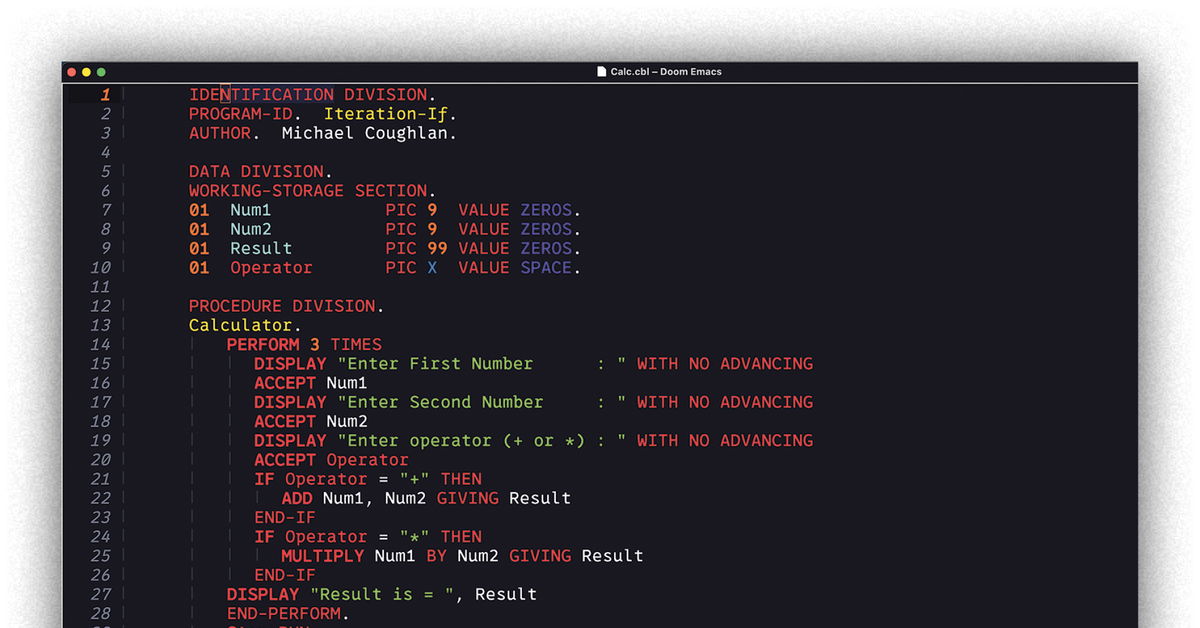This screenshot has width=1200, height=628.
Task: Click the WORKING-STORAGE SECTION header
Action: point(312,191)
